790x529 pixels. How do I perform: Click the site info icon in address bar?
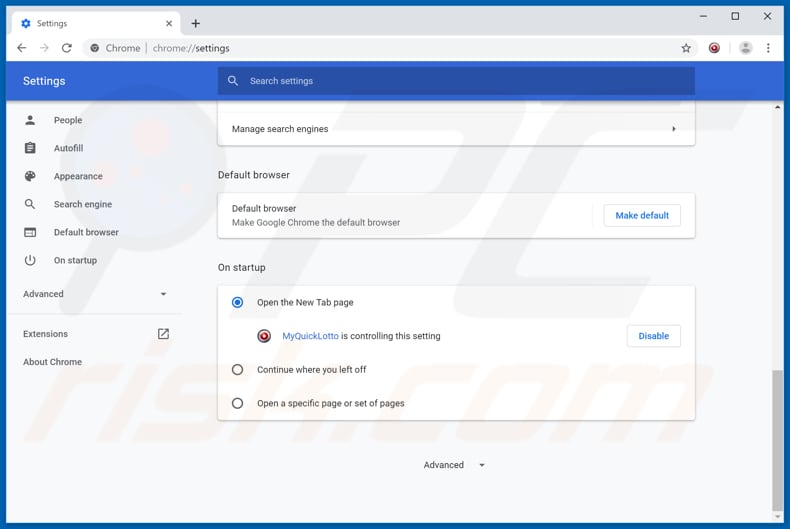95,48
